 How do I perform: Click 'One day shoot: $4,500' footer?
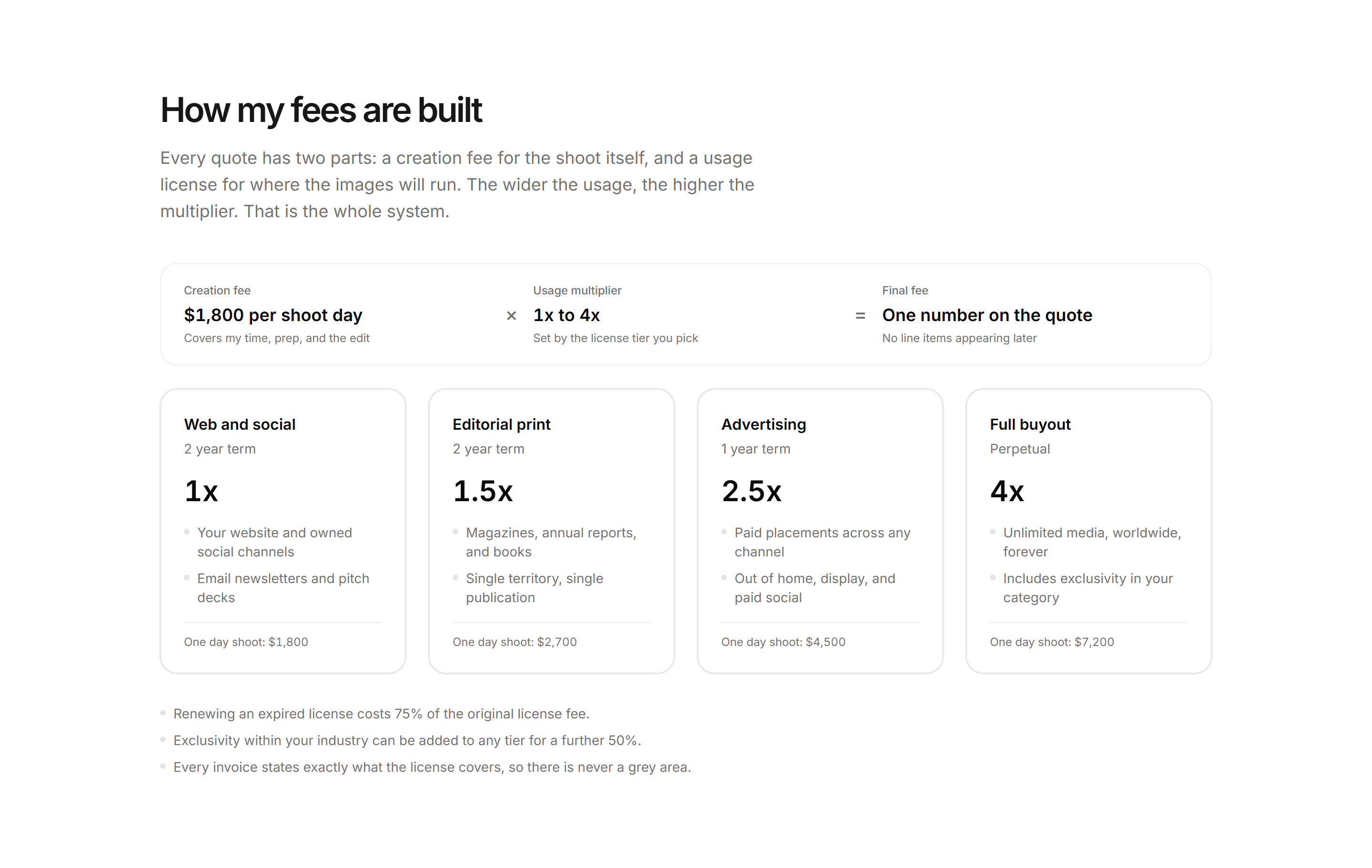pyautogui.click(x=783, y=642)
